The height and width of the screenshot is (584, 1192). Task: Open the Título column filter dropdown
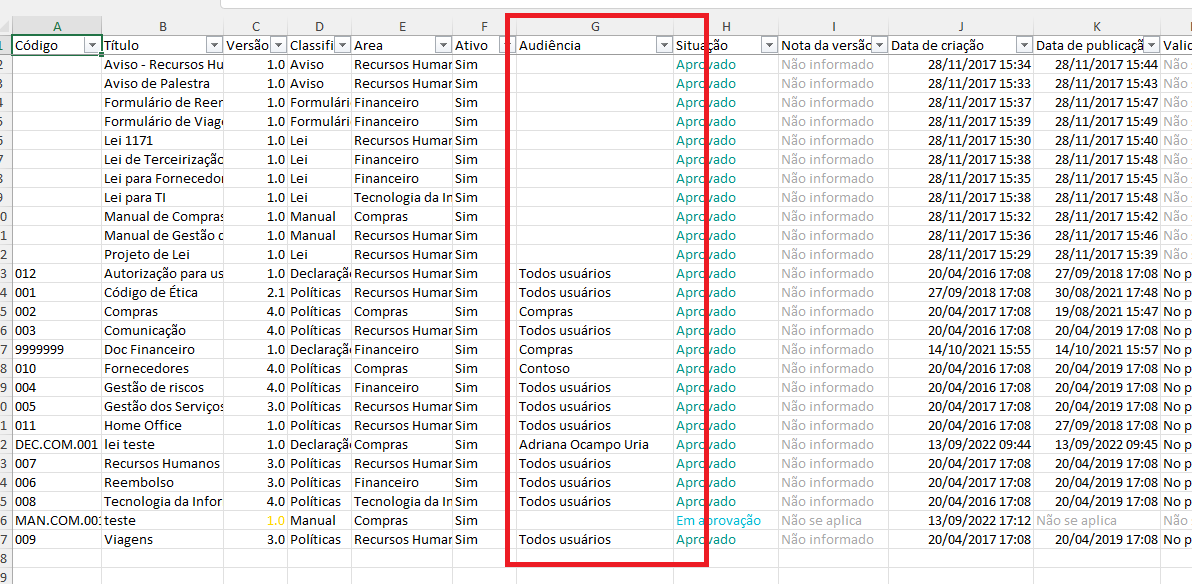(x=214, y=46)
